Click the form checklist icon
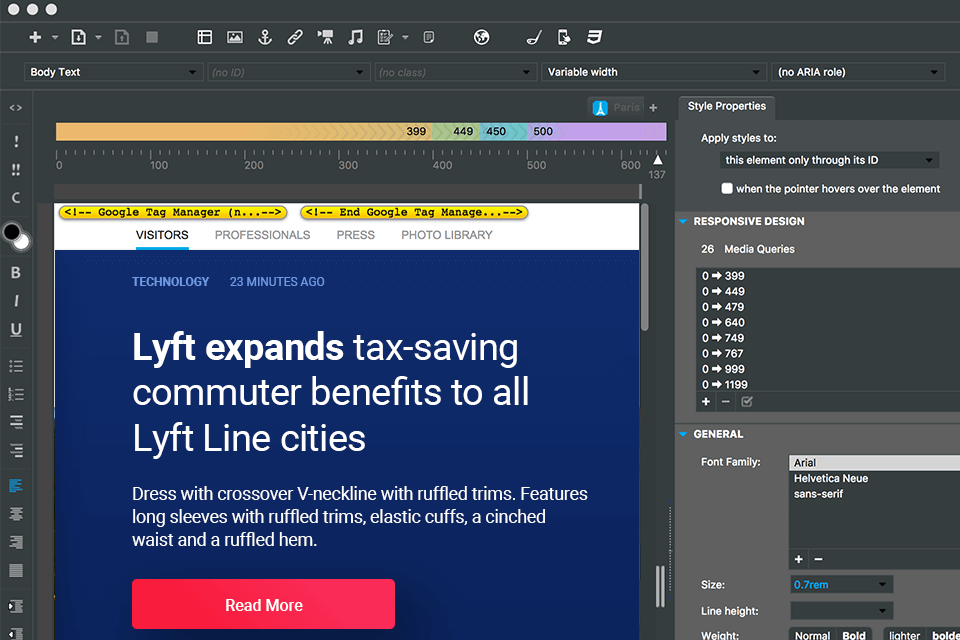The width and height of the screenshot is (960, 640). (x=385, y=37)
